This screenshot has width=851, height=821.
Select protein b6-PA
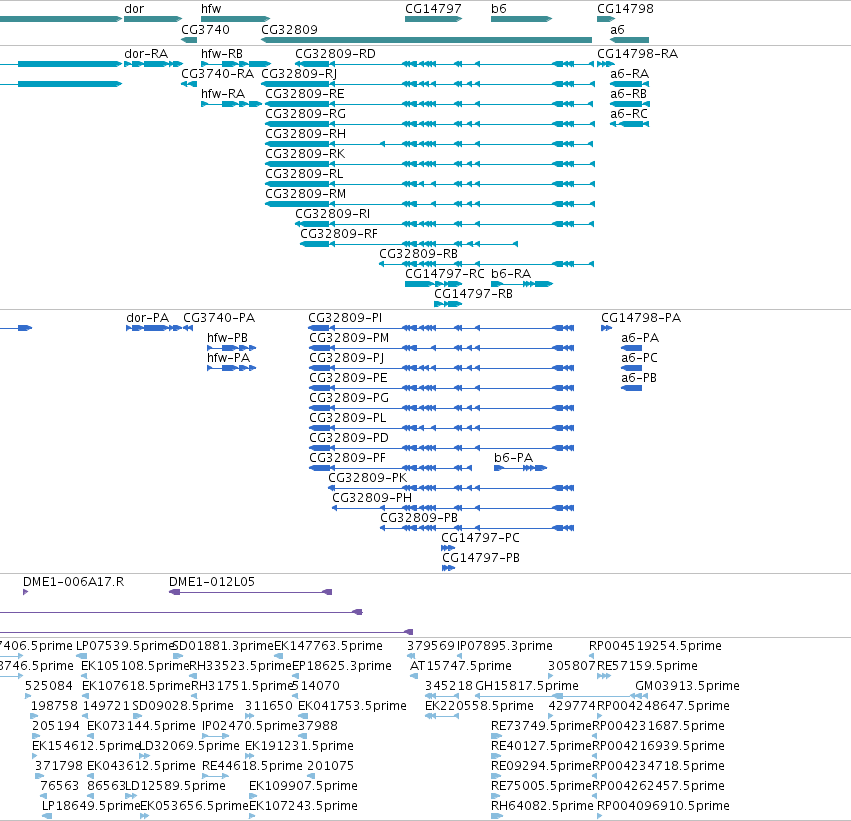513,458
